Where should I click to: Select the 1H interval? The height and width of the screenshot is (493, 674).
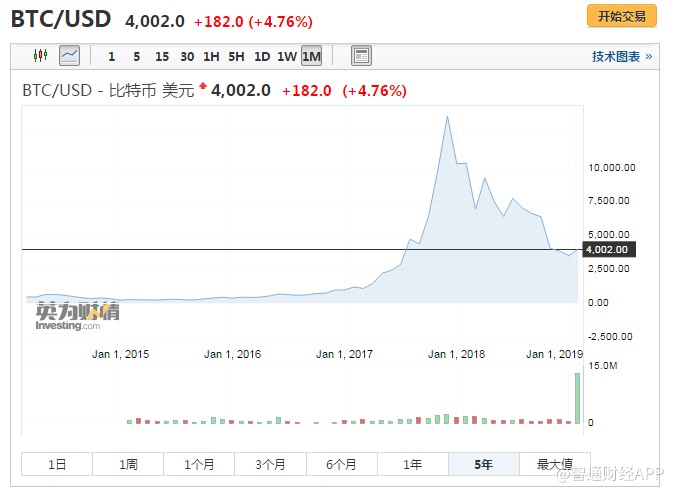pos(211,57)
